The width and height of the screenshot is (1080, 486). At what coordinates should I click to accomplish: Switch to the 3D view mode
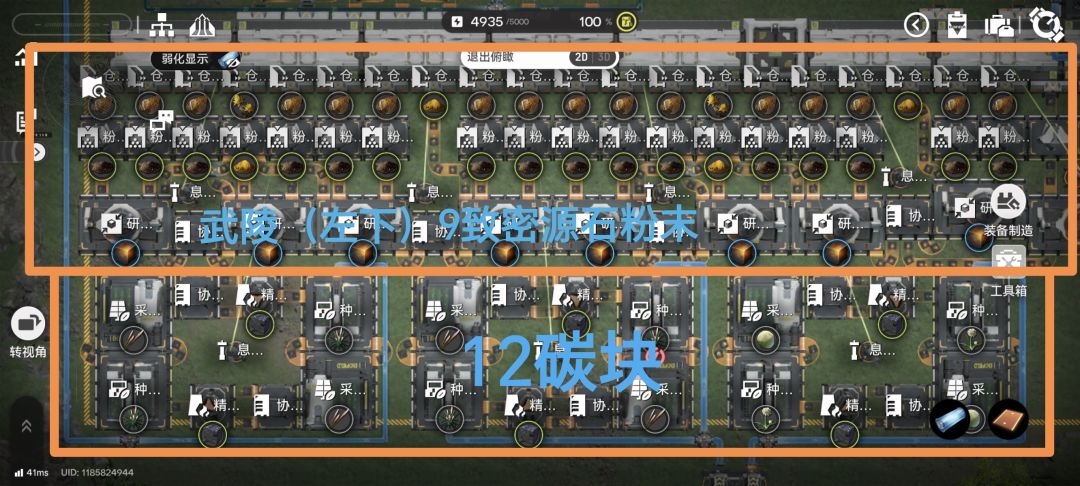pos(603,58)
